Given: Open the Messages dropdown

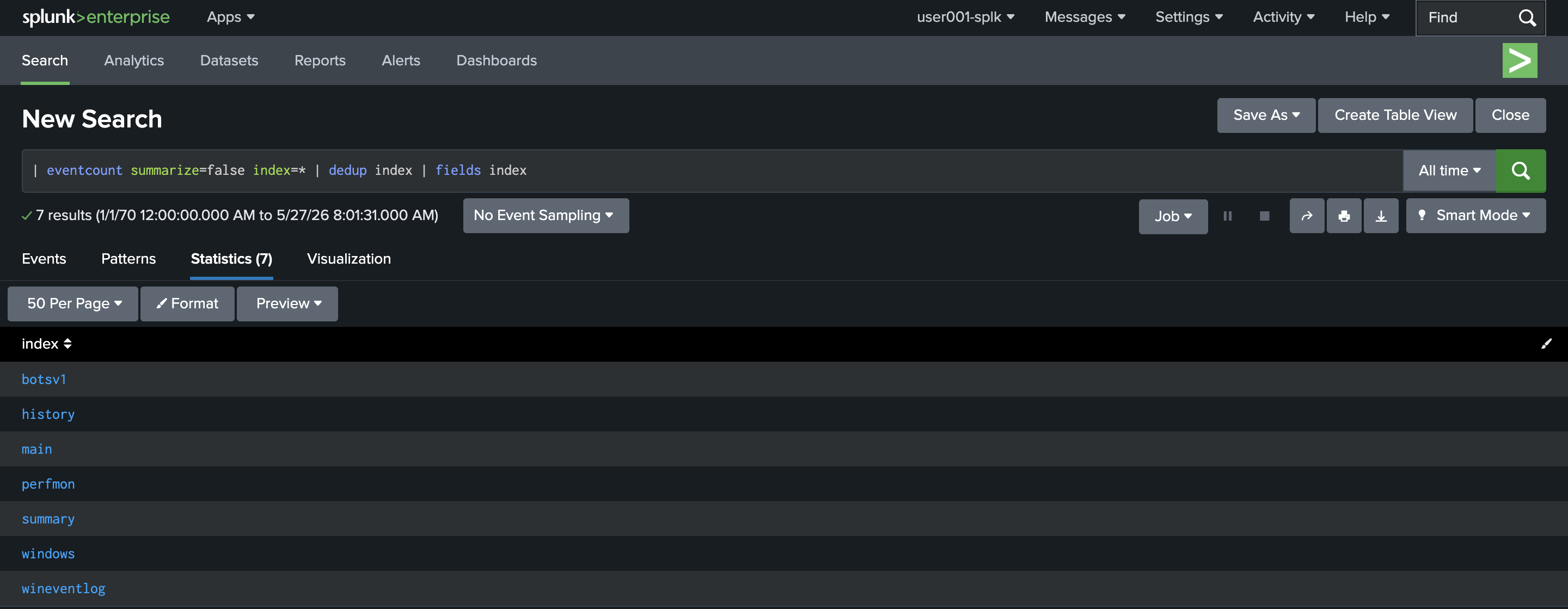Looking at the screenshot, I should (x=1085, y=17).
